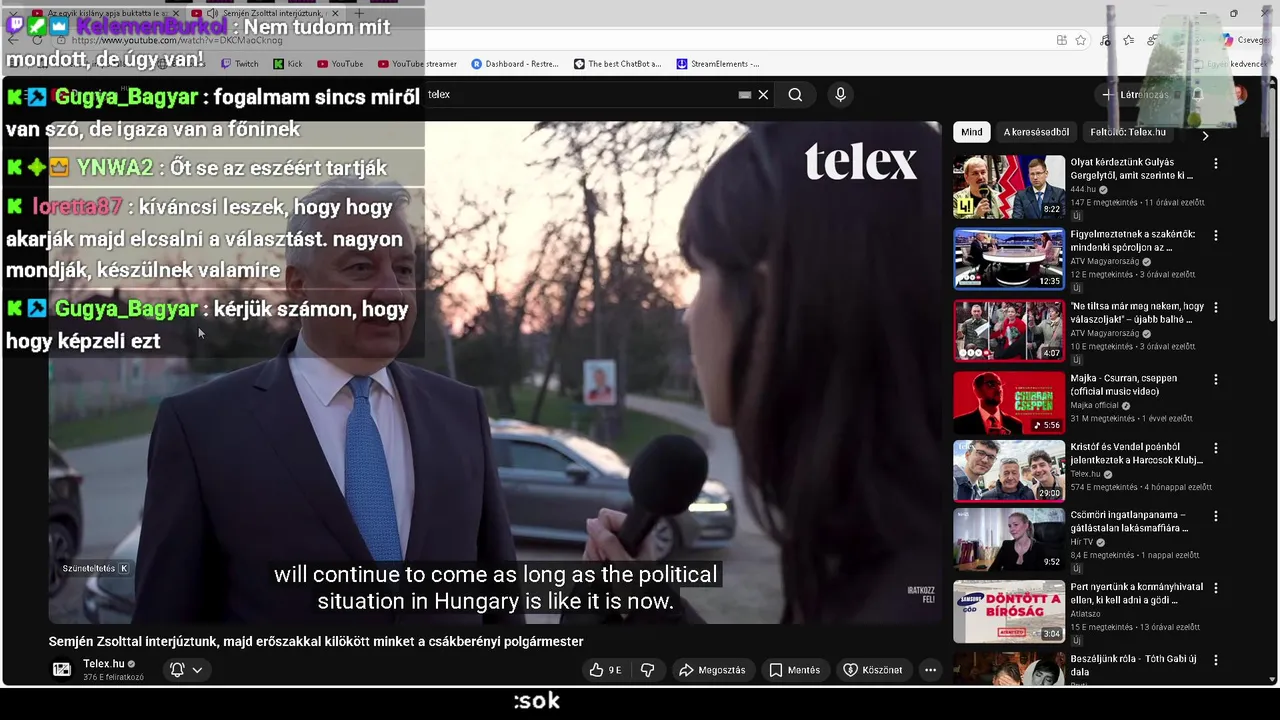This screenshot has width=1280, height=720.
Task: Dislike the video with thumbs-down
Action: coord(647,670)
